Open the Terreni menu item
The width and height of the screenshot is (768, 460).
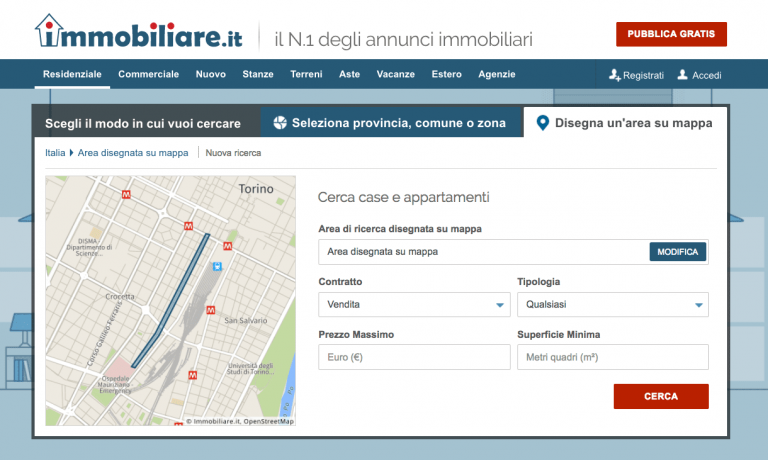[x=306, y=74]
